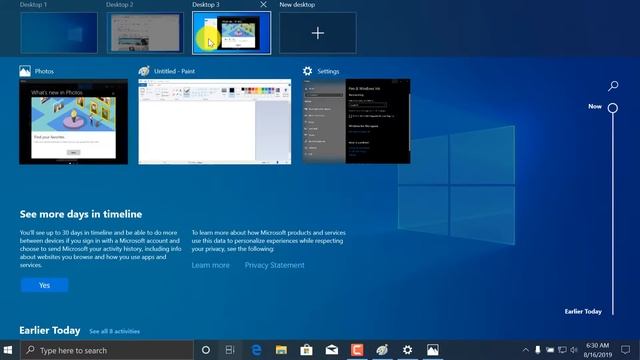Click the Earlier Today section heading

click(x=50, y=330)
